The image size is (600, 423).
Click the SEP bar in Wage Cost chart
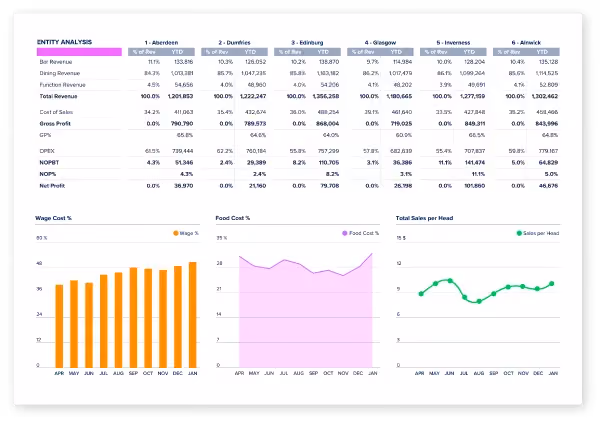coord(133,318)
